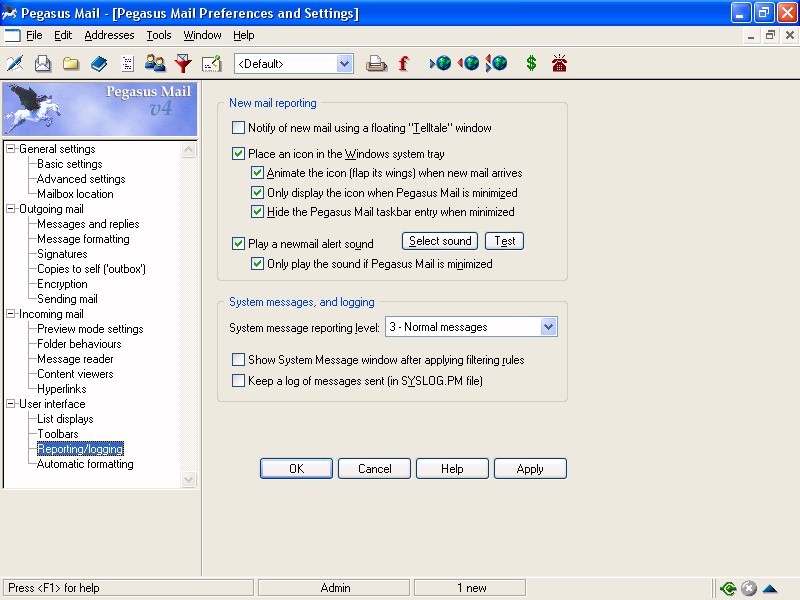Select Hyperlinks in the tree

(61, 389)
